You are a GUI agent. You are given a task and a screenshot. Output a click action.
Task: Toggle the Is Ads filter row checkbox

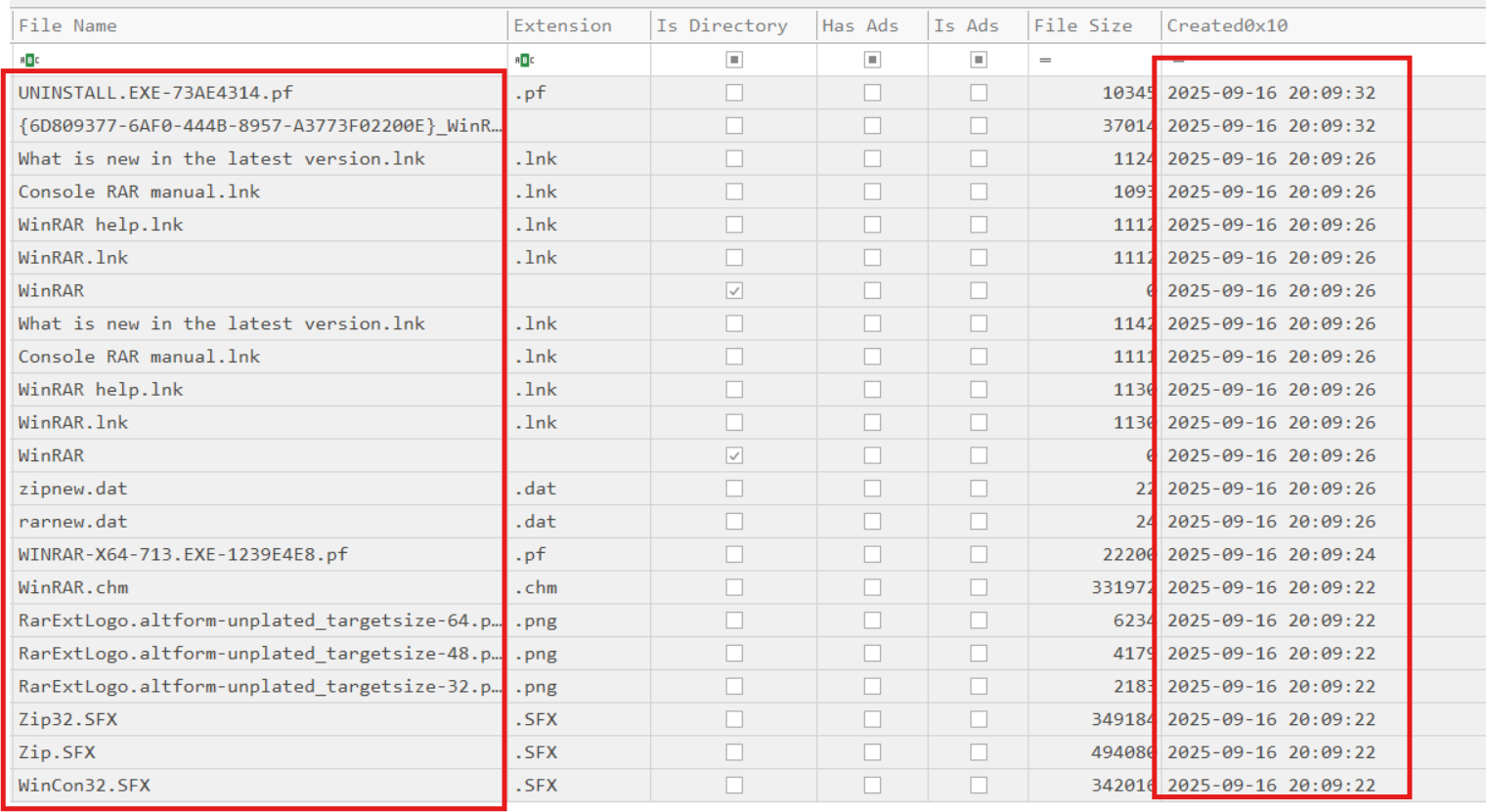coord(978,61)
